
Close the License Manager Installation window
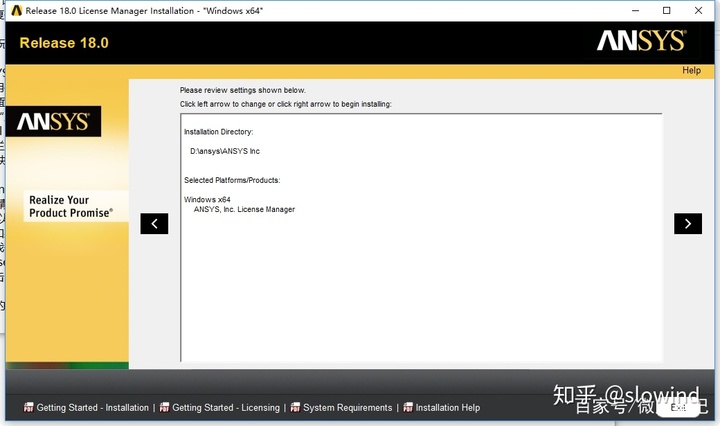point(698,11)
